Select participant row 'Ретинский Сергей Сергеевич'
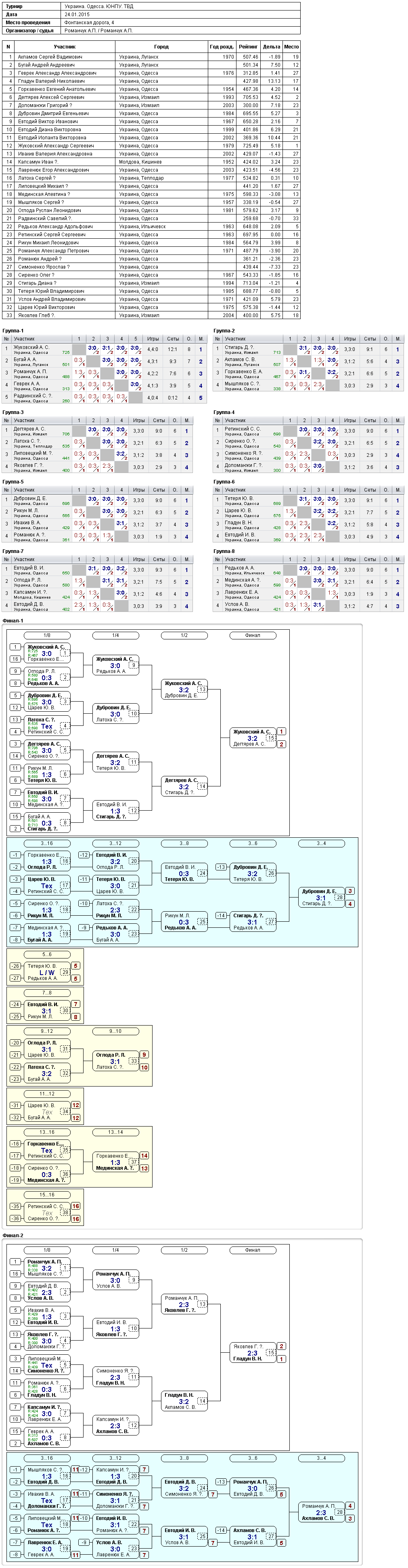 tap(151, 234)
